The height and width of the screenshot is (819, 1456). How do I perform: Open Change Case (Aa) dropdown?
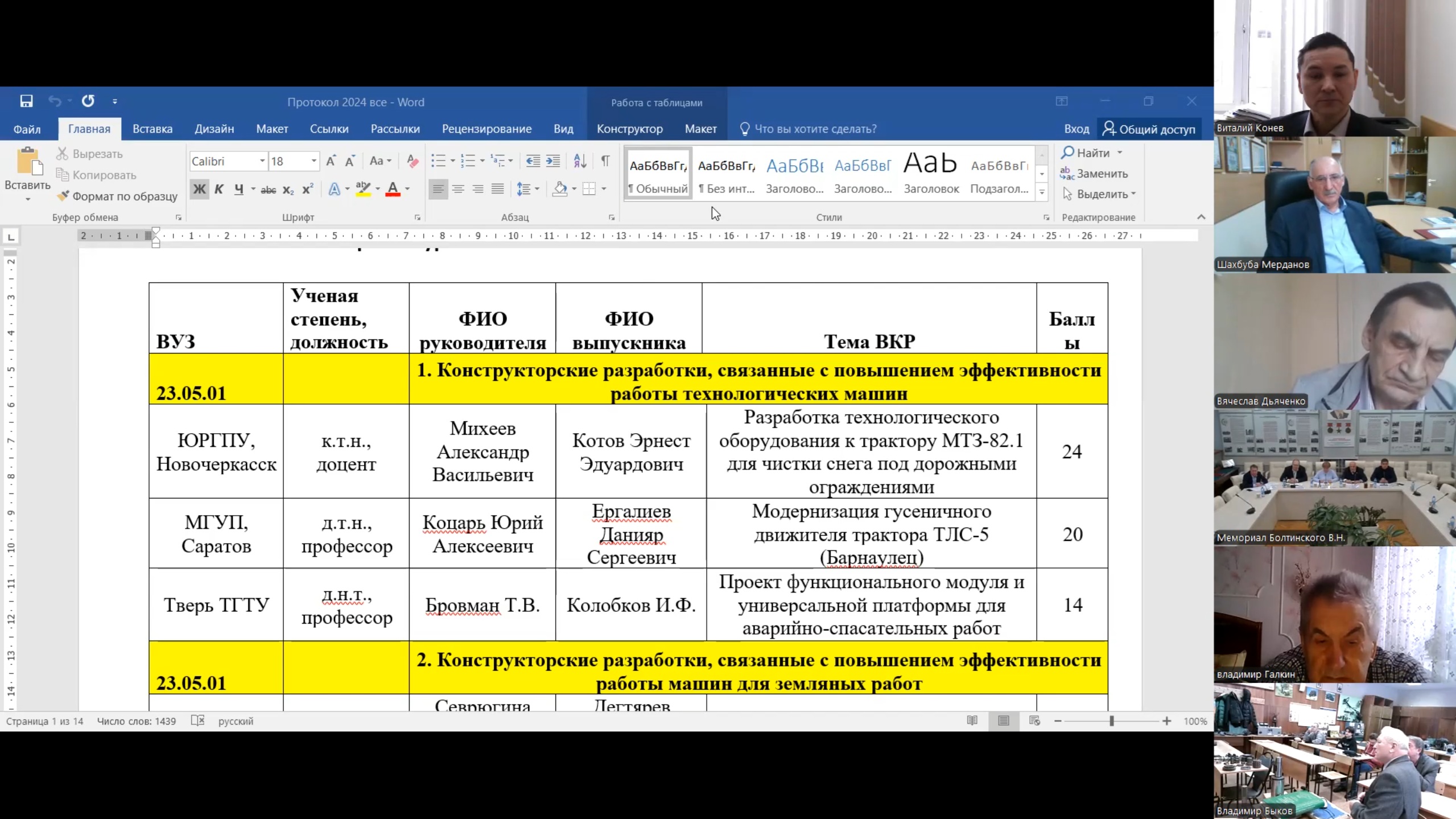380,161
